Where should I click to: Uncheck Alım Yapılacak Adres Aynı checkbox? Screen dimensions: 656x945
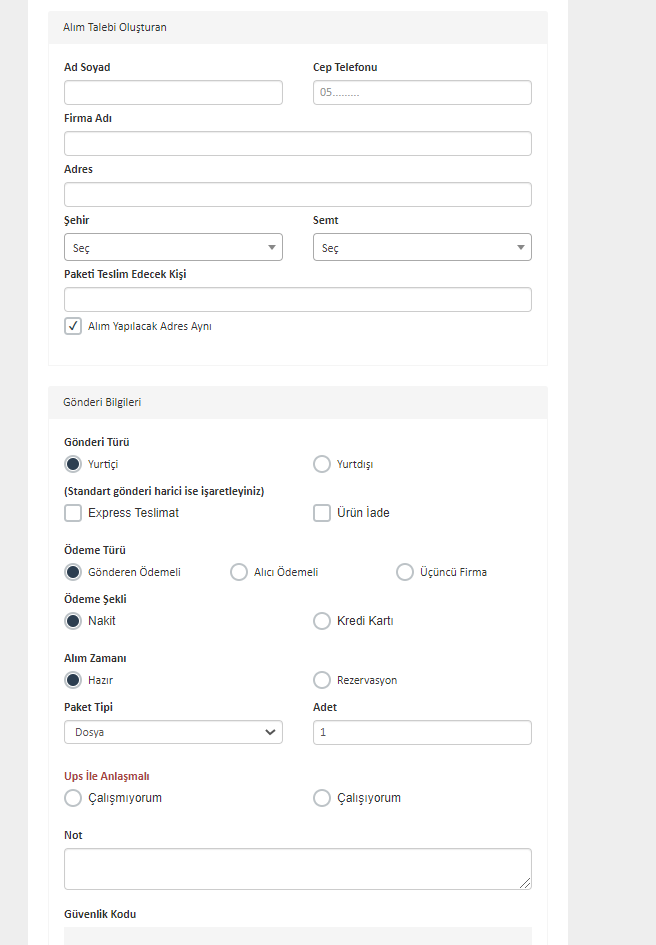click(x=73, y=326)
